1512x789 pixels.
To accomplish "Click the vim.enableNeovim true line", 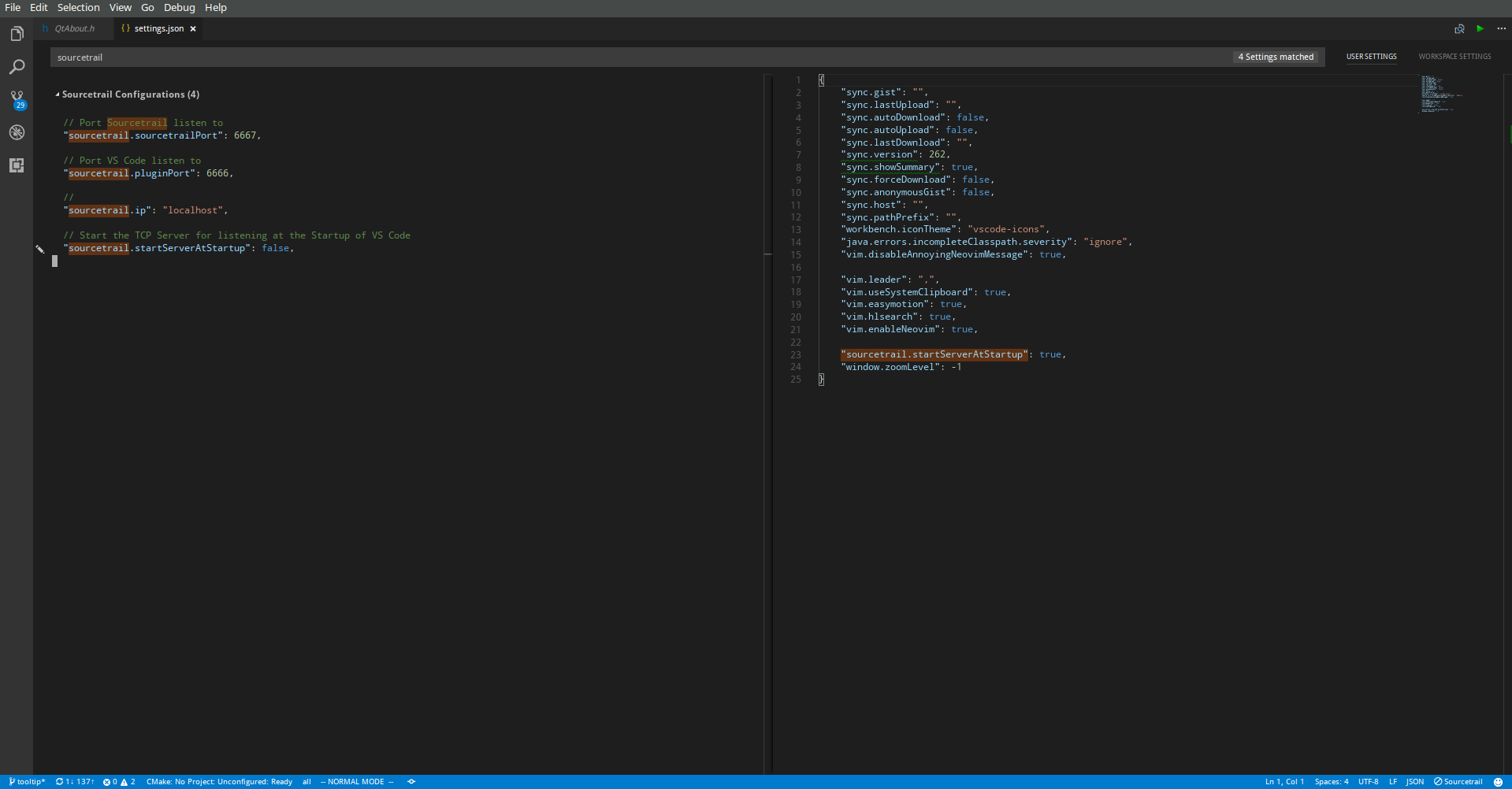I will (x=909, y=329).
